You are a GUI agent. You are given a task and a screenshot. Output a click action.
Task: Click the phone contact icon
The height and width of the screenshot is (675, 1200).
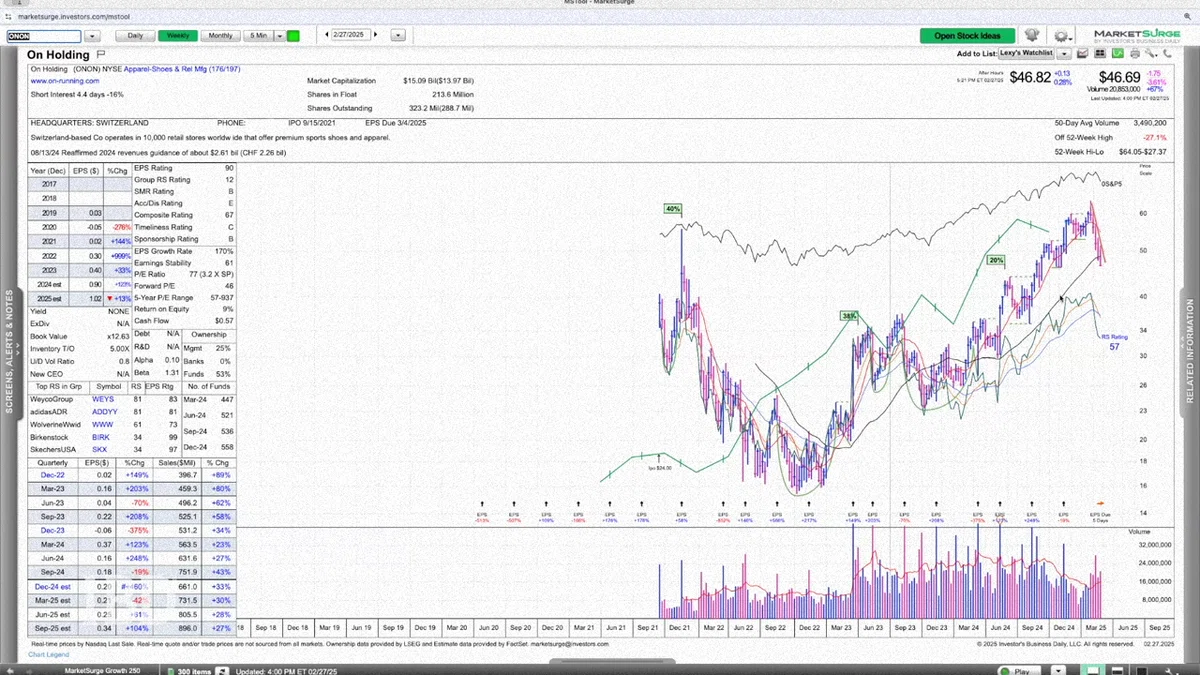click(1169, 53)
